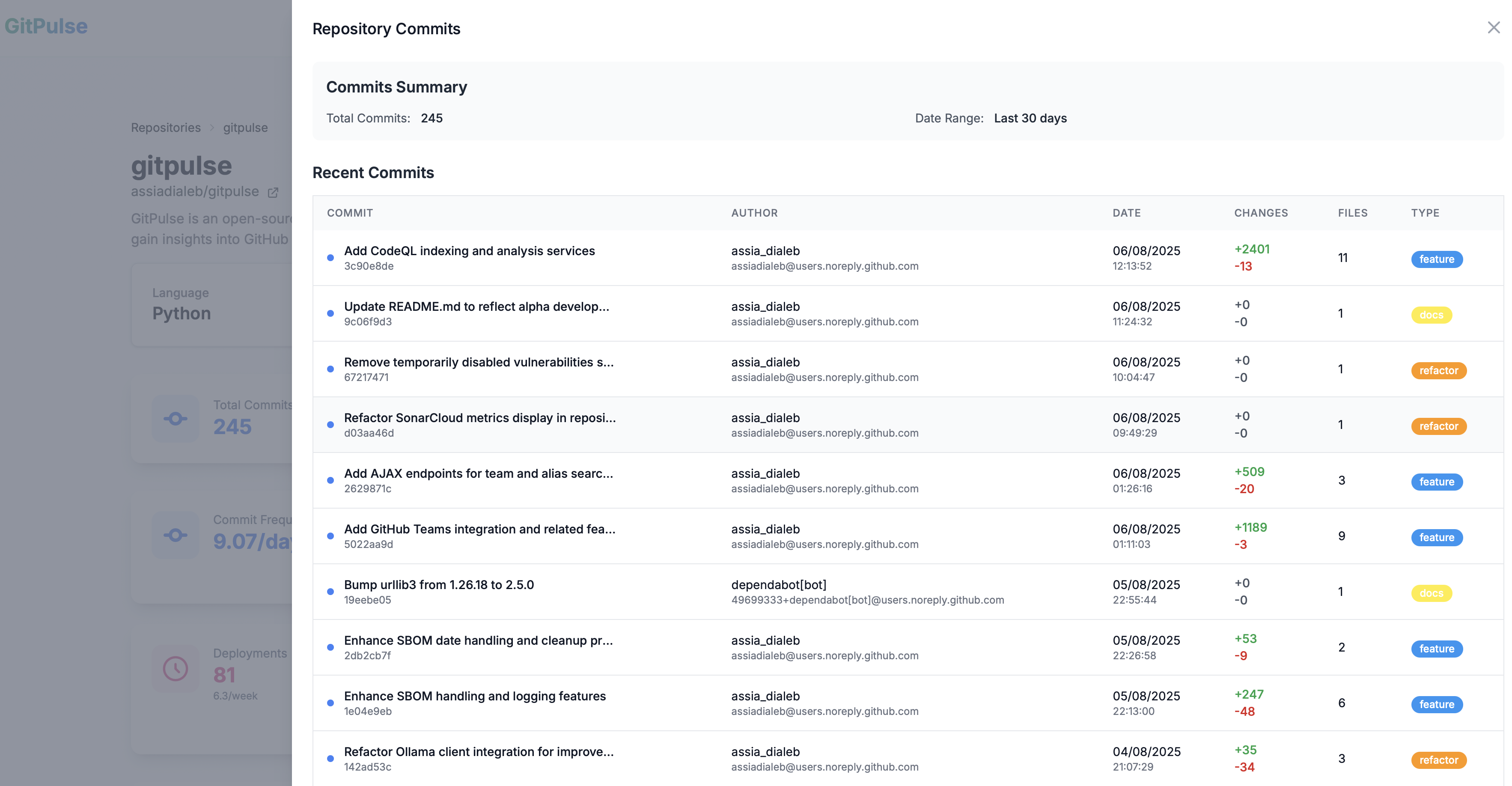Click date 04/08/2025 on Ollama commit

coord(1146,752)
